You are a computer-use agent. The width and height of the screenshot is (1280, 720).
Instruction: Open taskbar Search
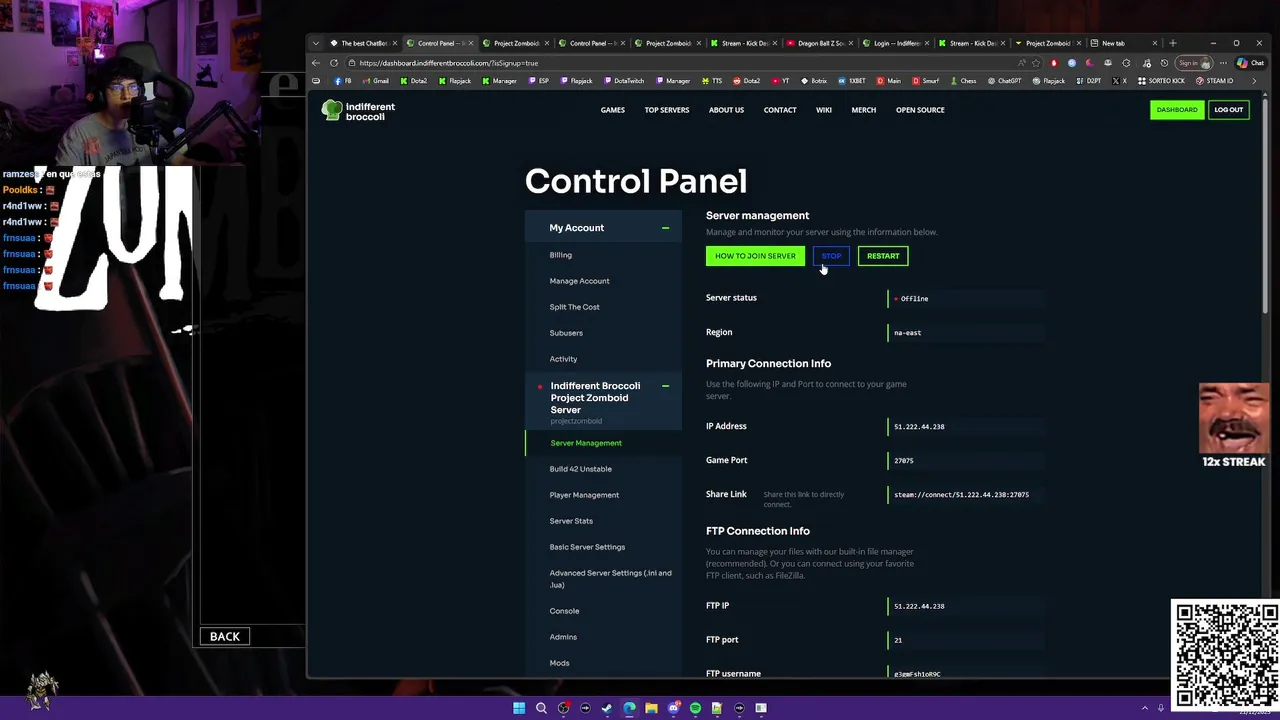coord(541,708)
